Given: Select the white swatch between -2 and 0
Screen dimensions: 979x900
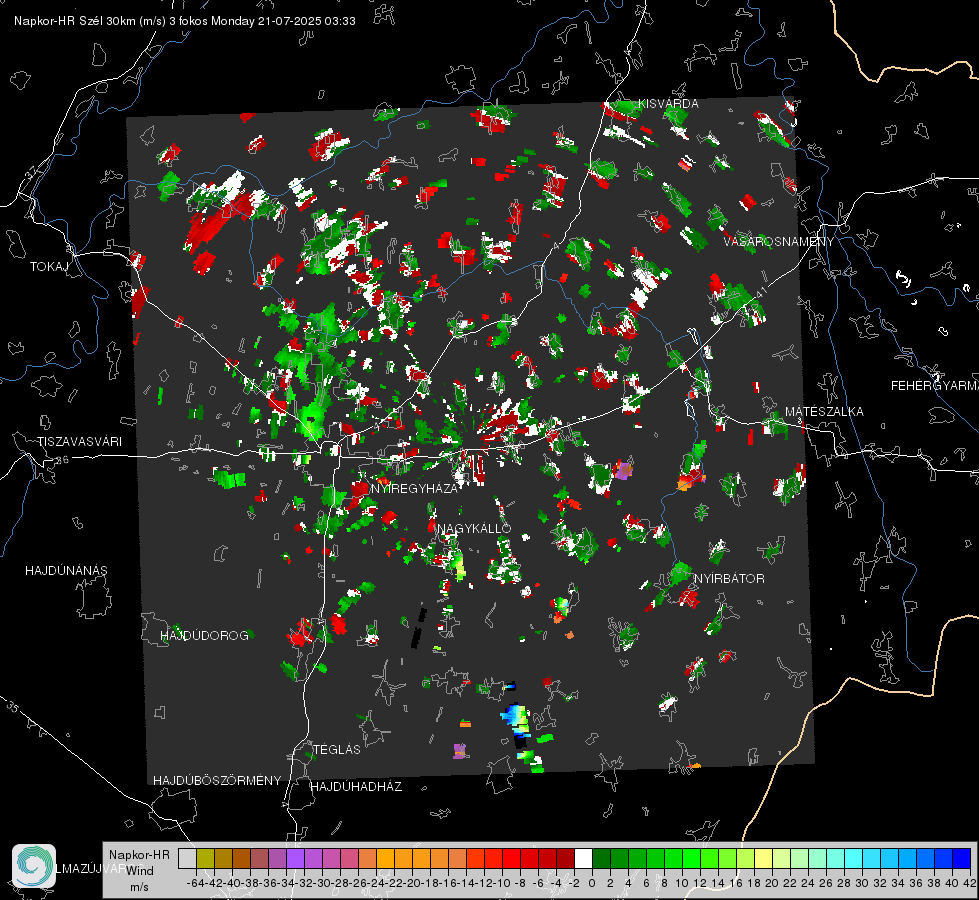Looking at the screenshot, I should [x=583, y=858].
